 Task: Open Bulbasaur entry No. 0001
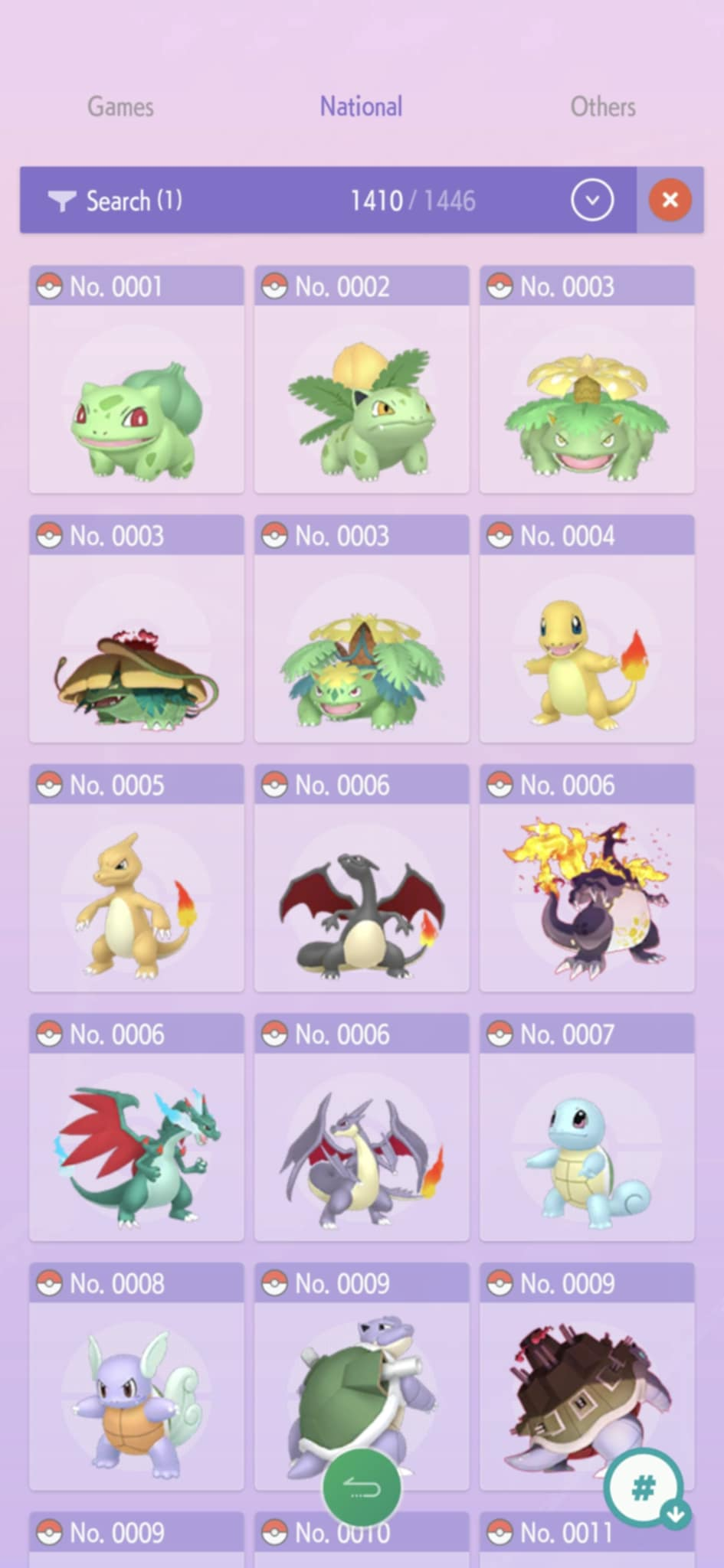(x=136, y=380)
